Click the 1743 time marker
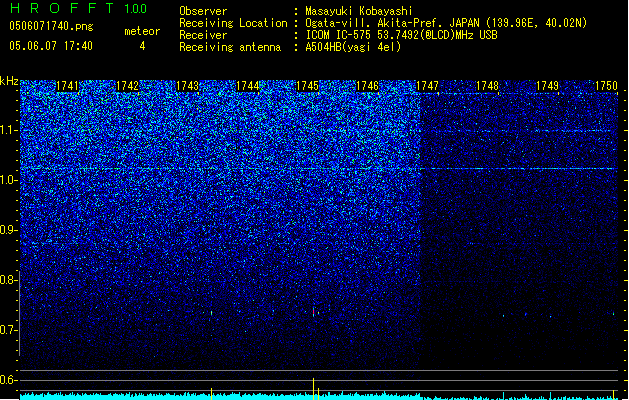The image size is (629, 400). tap(187, 86)
